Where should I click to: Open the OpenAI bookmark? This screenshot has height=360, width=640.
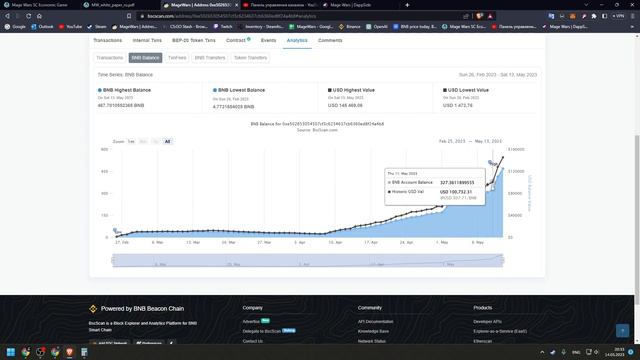(377, 27)
